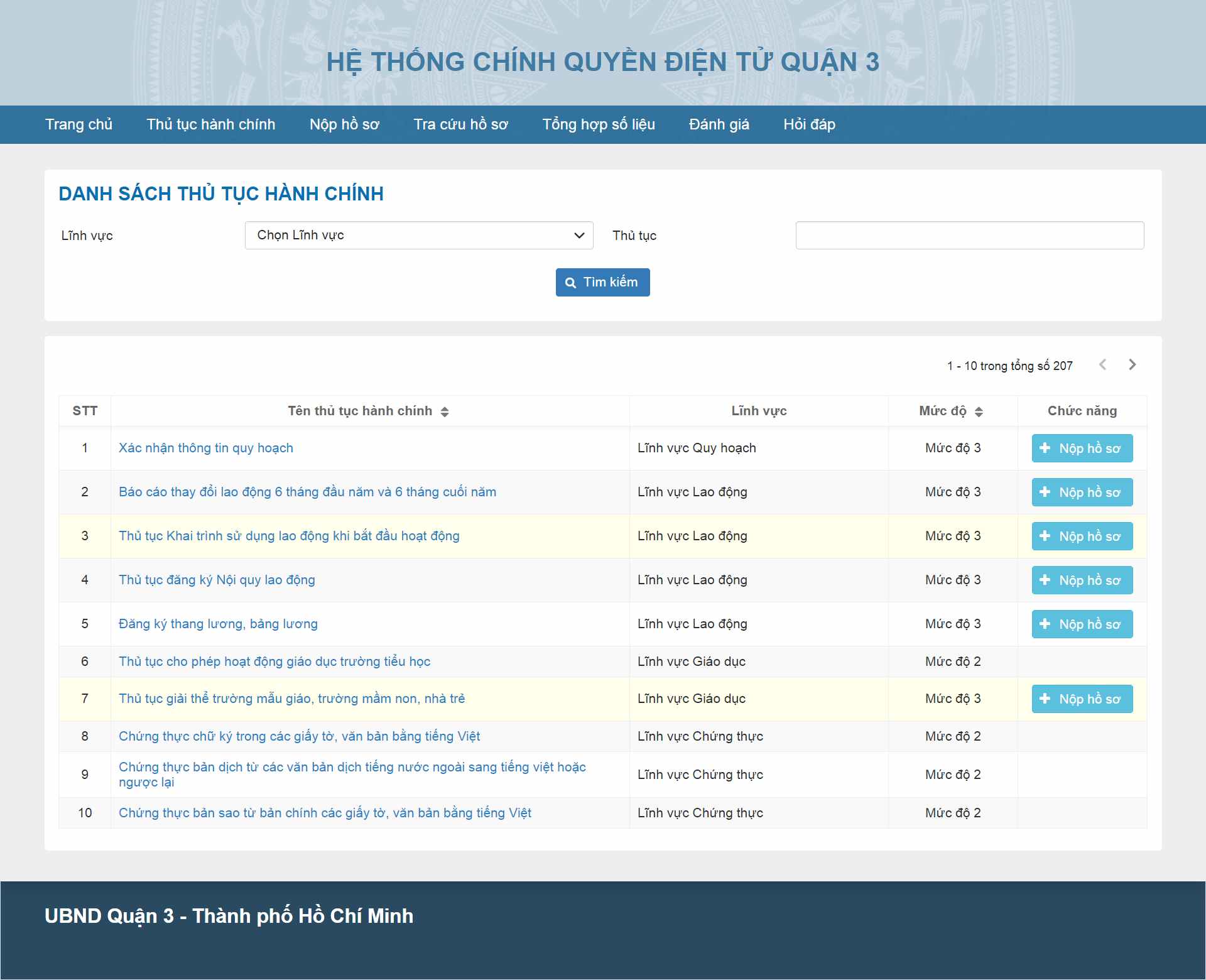Open Xác nhận thông tin quy hoạch procedure link
1206x980 pixels.
(206, 448)
